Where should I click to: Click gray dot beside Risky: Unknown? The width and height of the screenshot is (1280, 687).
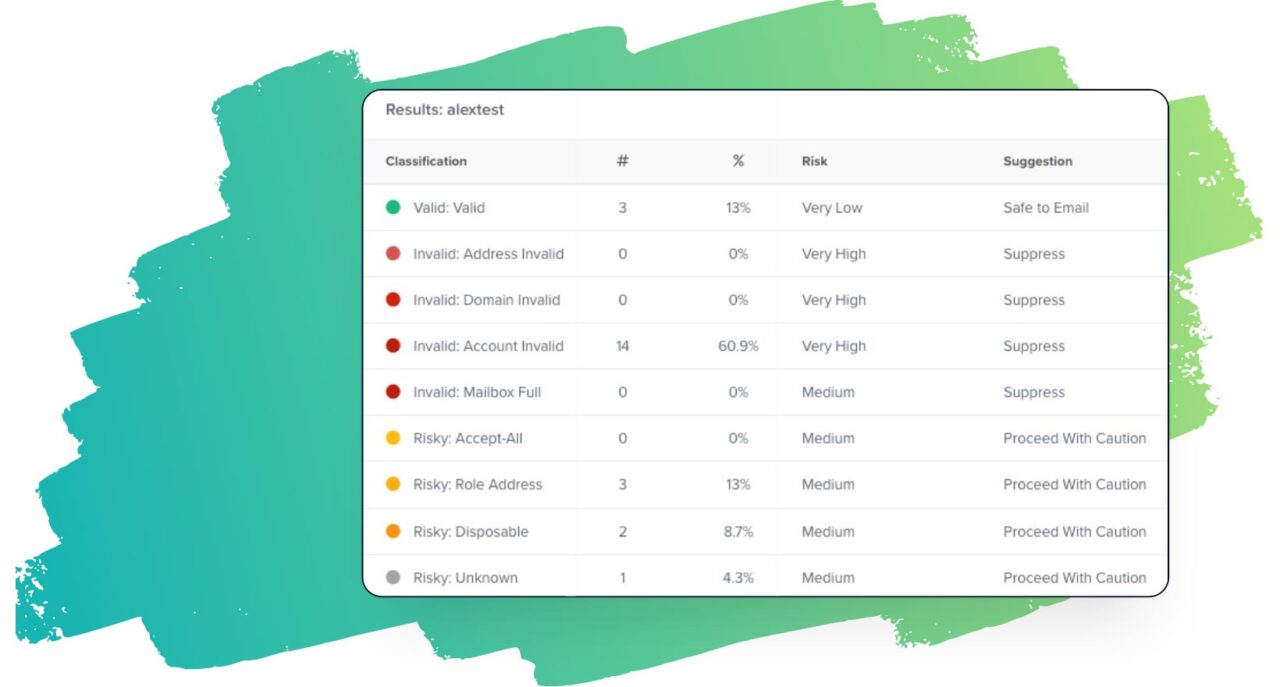coord(393,577)
